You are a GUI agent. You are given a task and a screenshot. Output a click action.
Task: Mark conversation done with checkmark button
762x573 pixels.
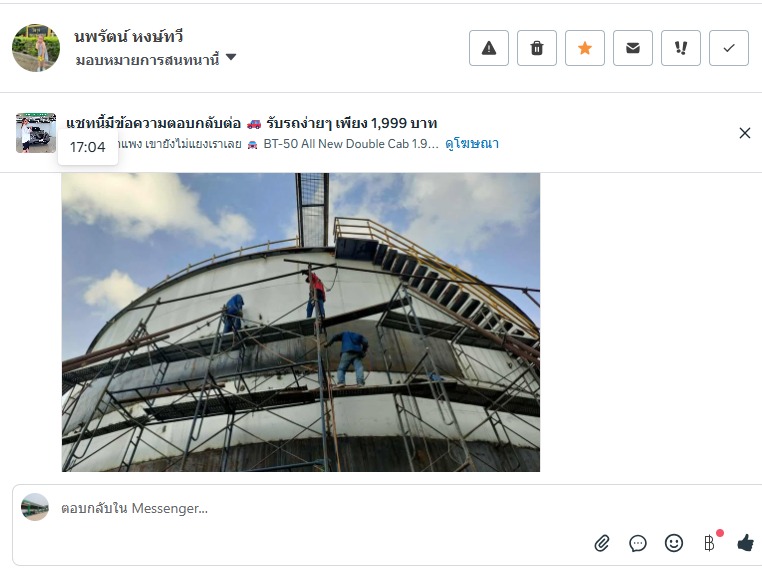(x=729, y=48)
